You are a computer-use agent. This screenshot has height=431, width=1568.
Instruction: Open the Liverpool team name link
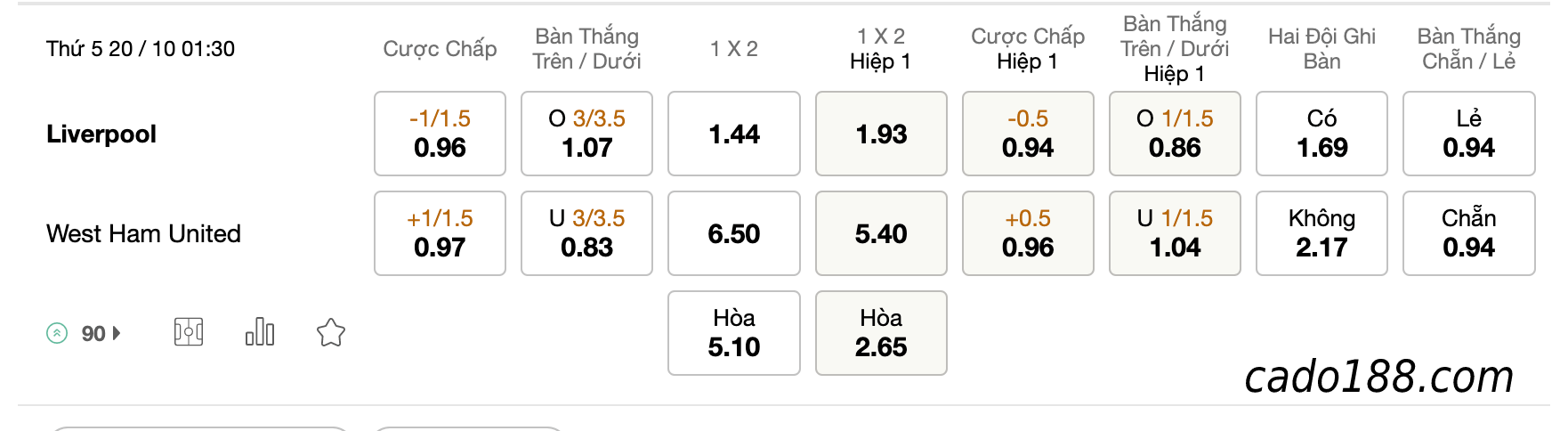pyautogui.click(x=101, y=134)
